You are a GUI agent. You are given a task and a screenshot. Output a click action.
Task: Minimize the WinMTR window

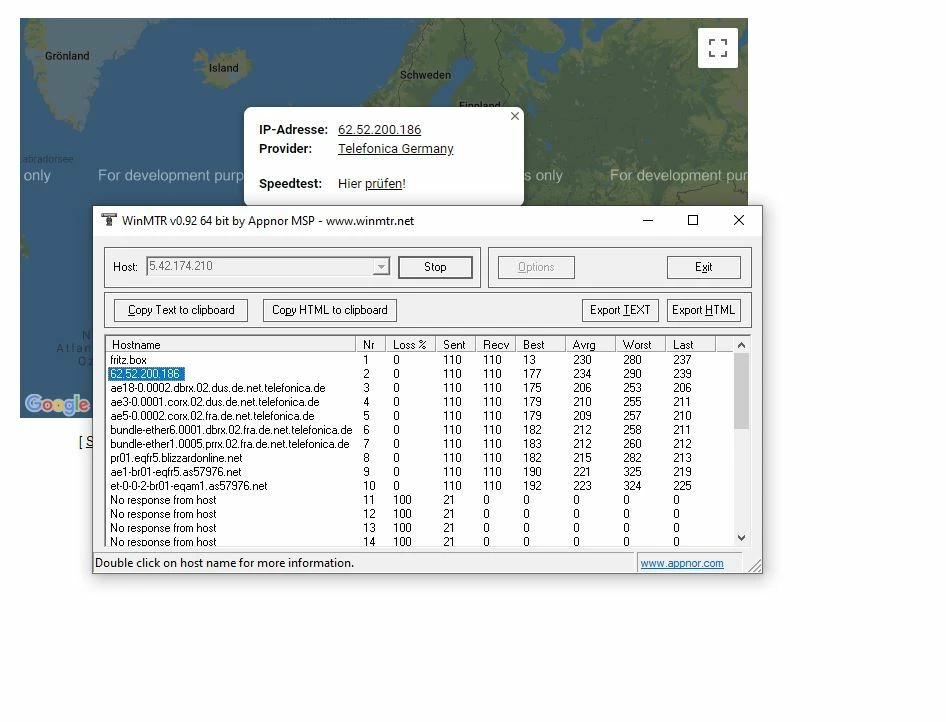click(x=648, y=220)
